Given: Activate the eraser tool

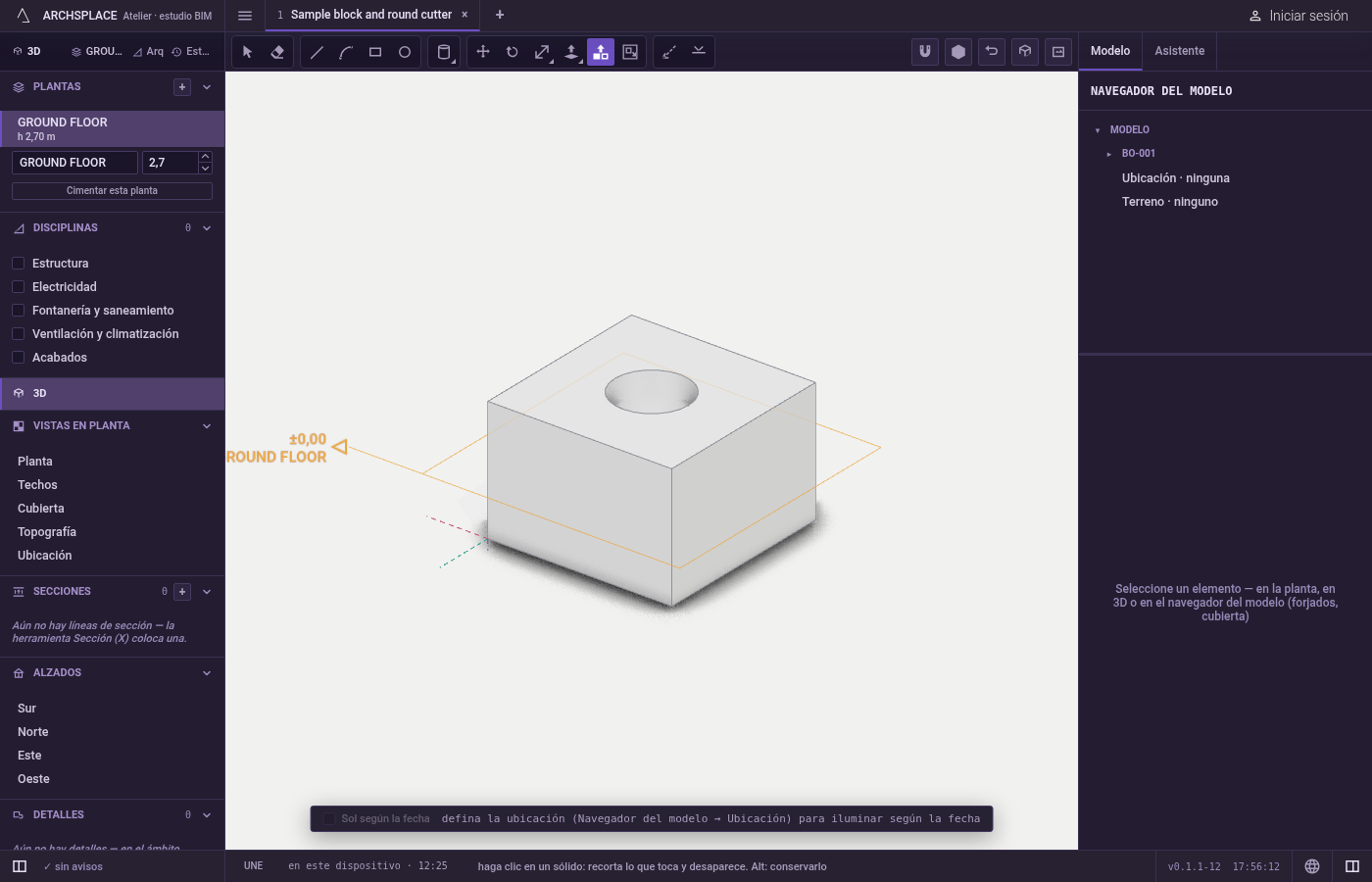Looking at the screenshot, I should pos(277,52).
